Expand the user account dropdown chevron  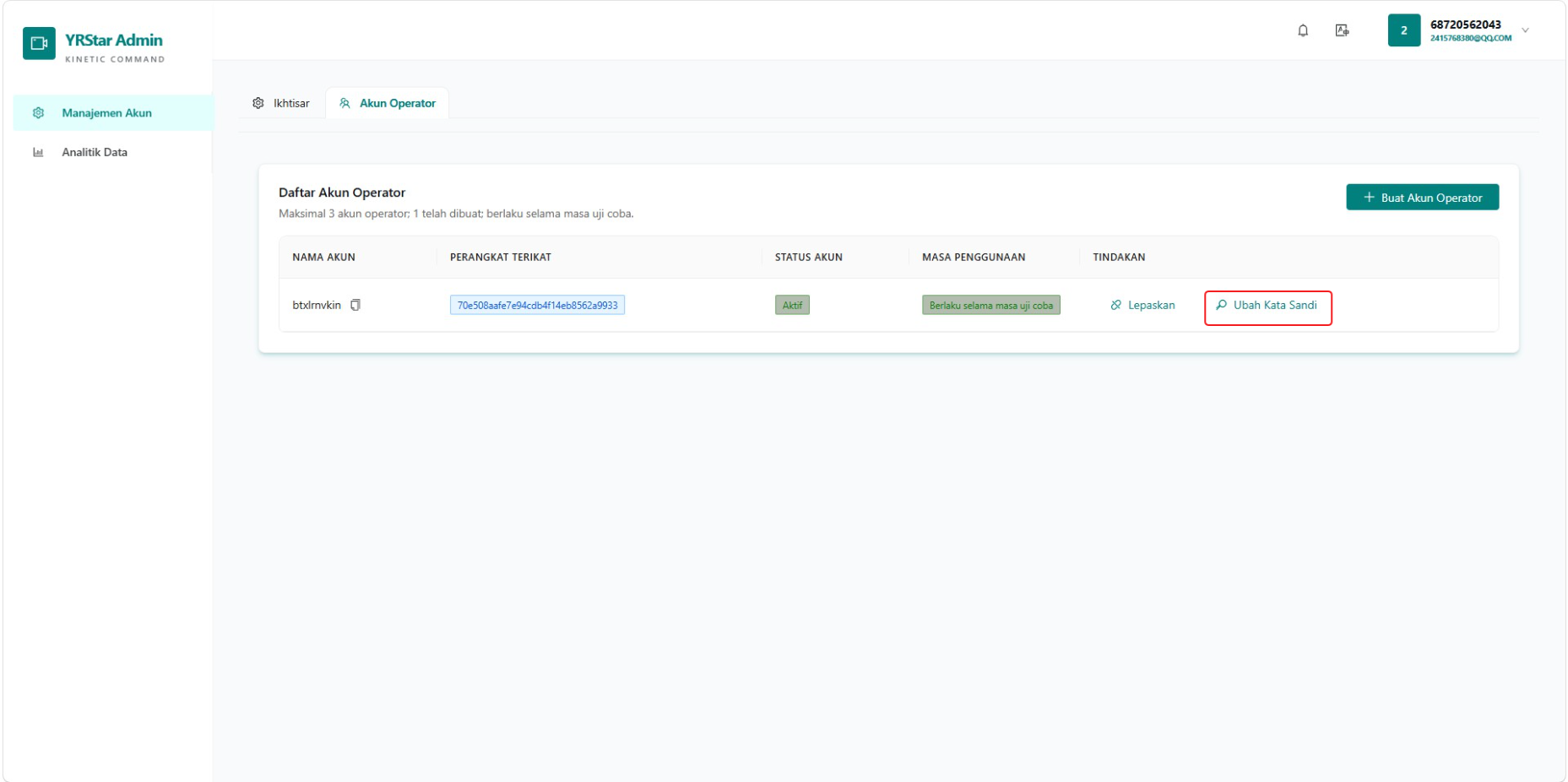coord(1525,30)
